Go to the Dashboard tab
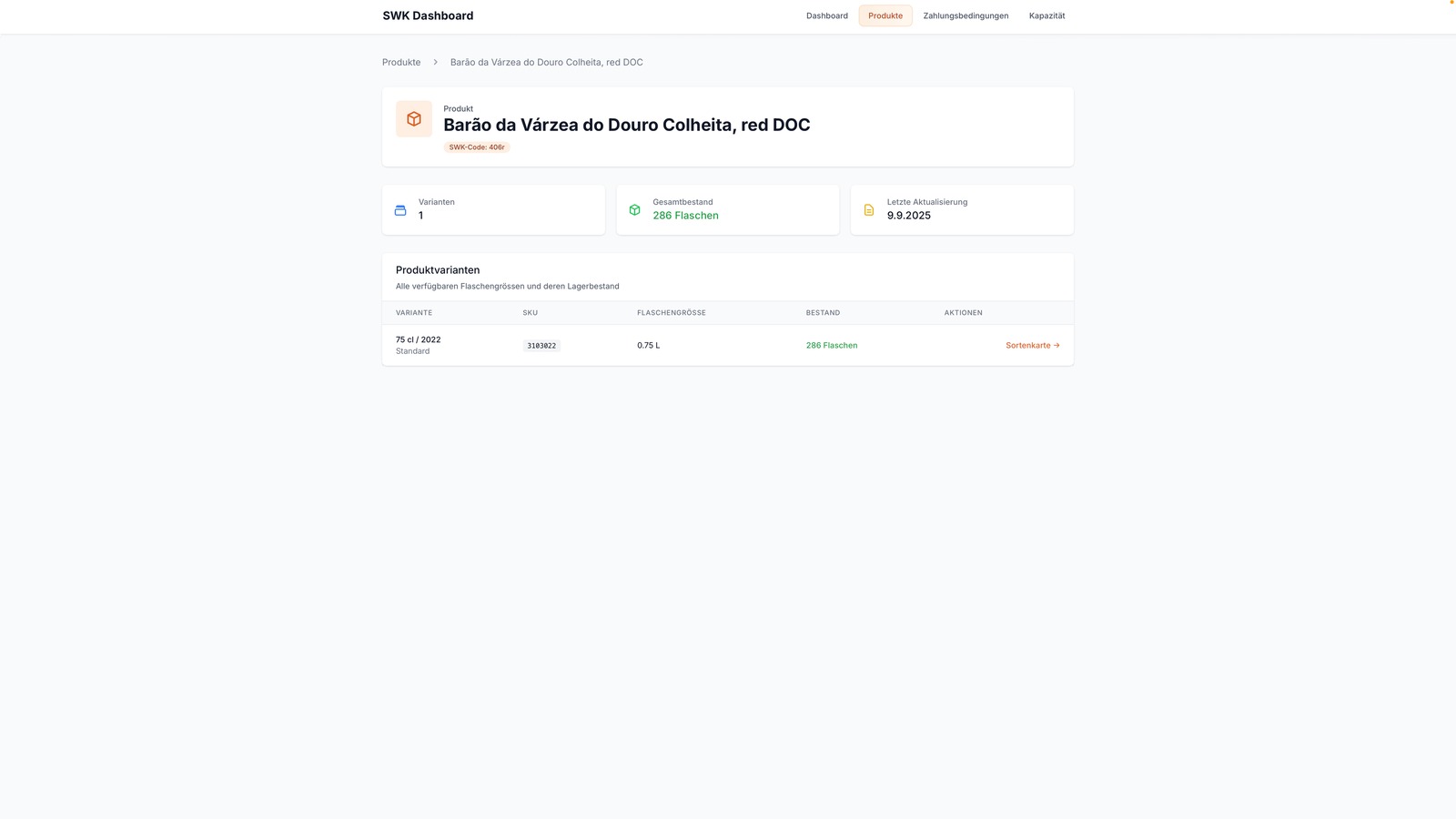This screenshot has width=1456, height=819. point(827,15)
